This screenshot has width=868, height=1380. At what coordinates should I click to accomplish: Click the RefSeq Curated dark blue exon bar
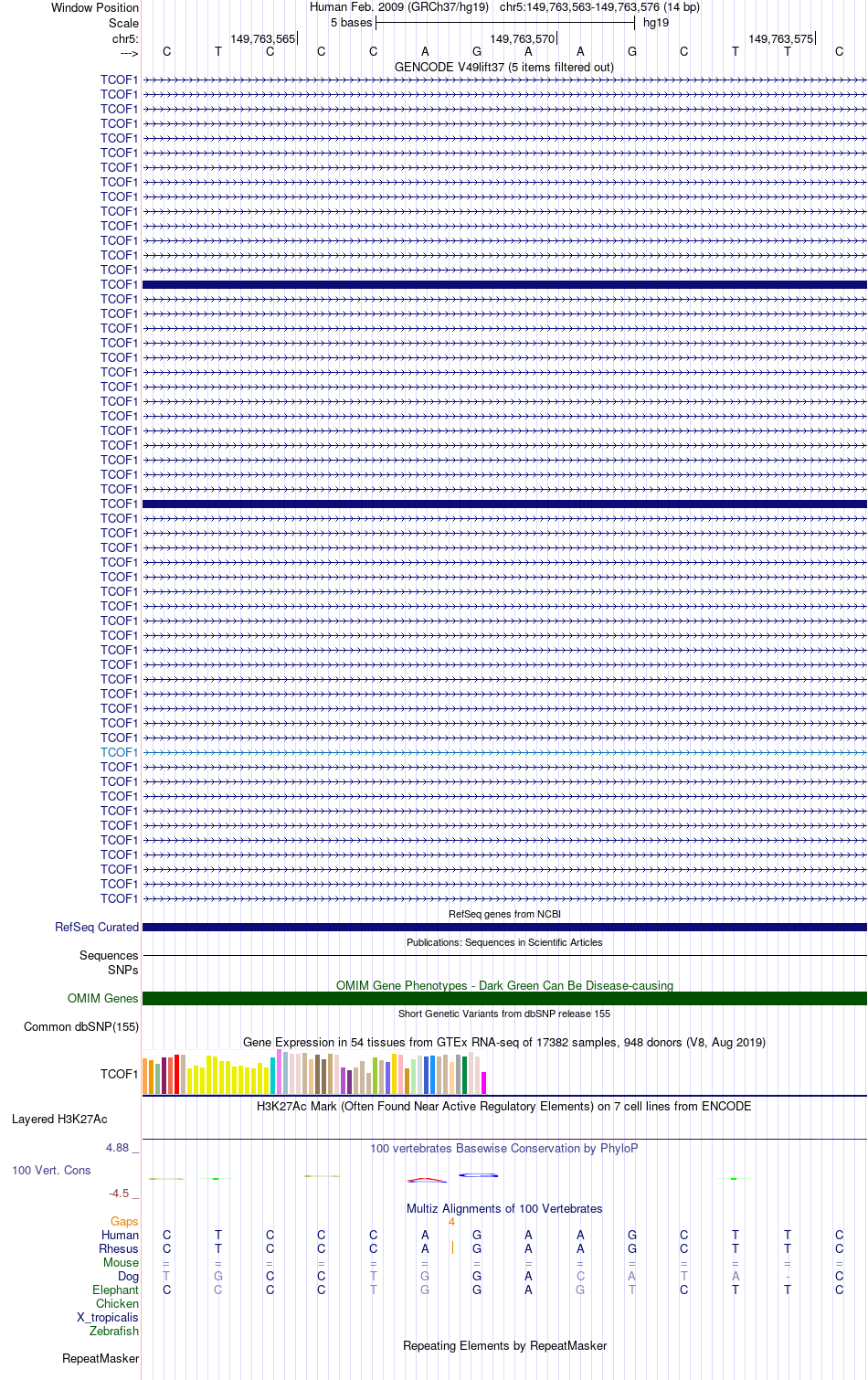[x=504, y=927]
